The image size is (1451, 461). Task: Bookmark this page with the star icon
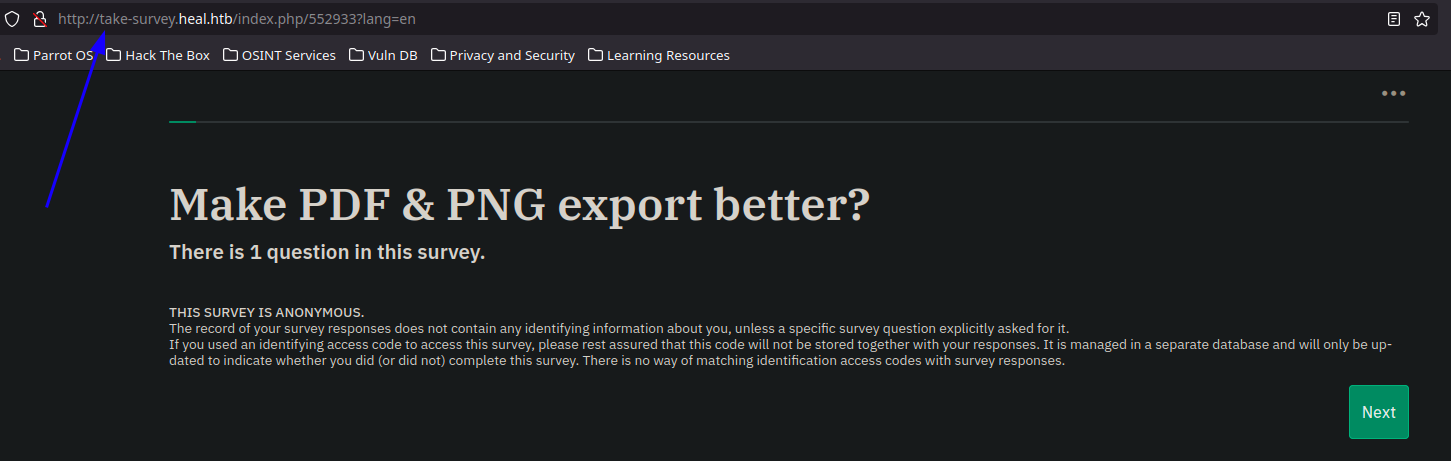pos(1422,19)
